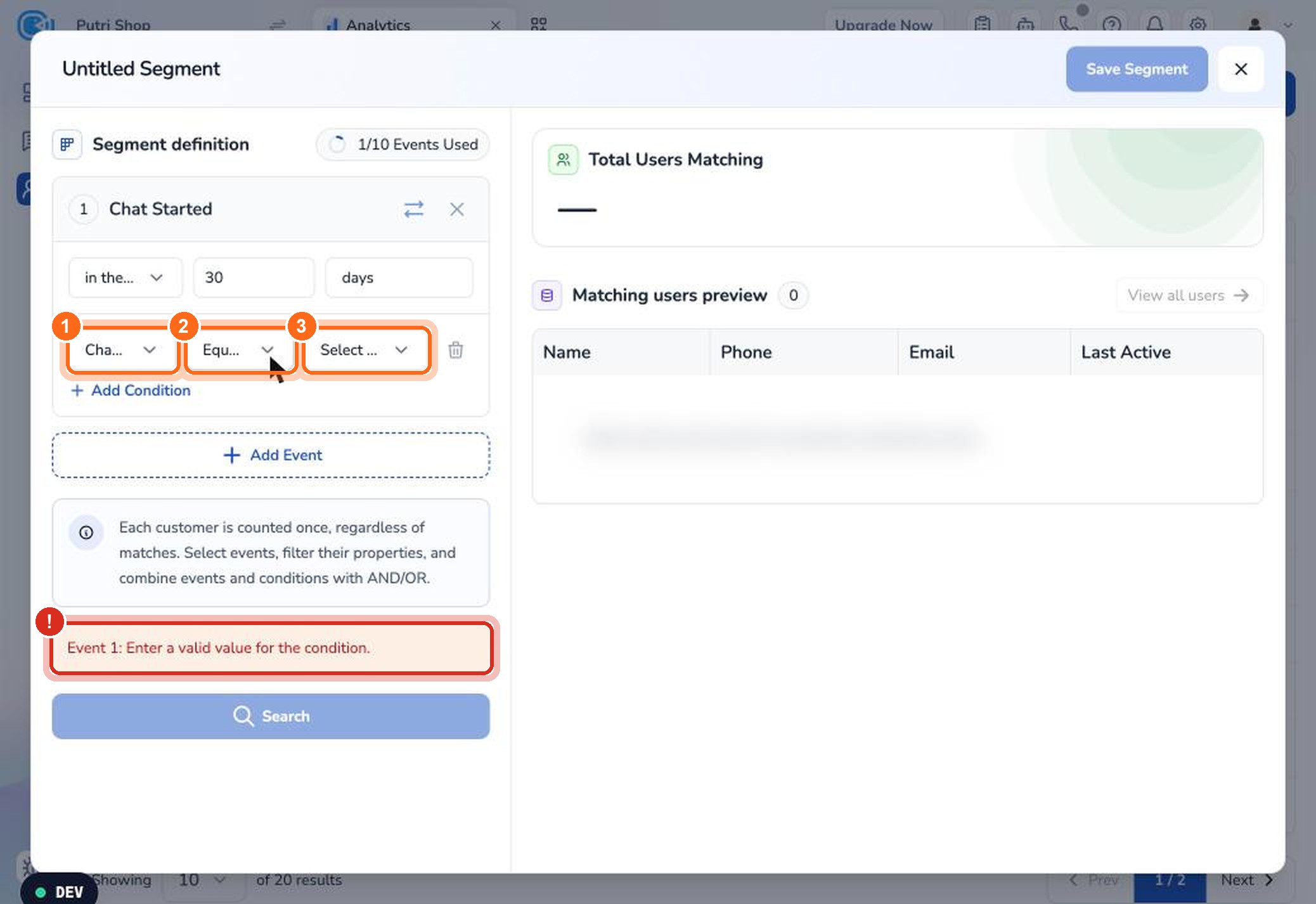
Task: Click View all users link
Action: (1189, 295)
